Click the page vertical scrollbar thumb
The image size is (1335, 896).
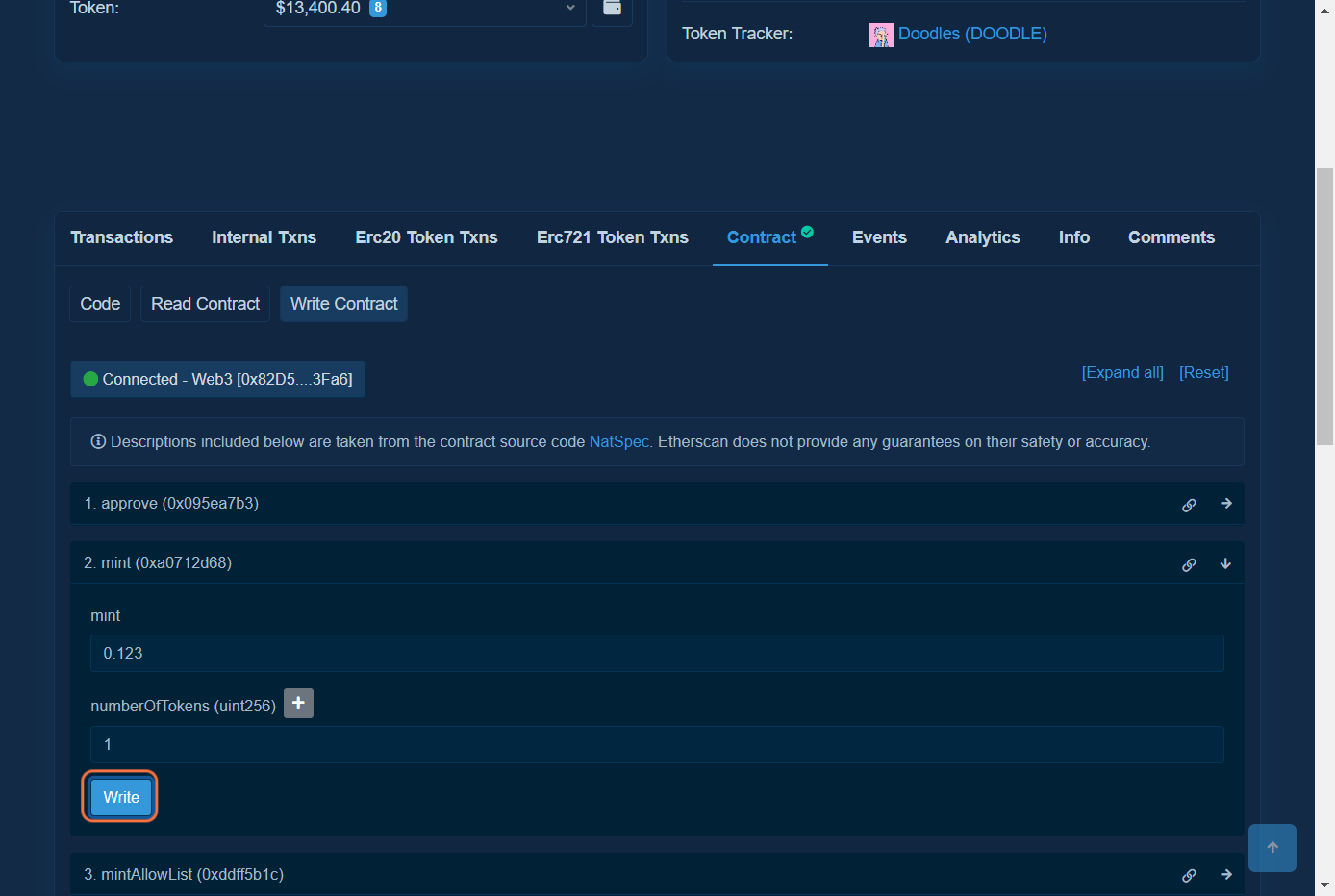(x=1324, y=307)
